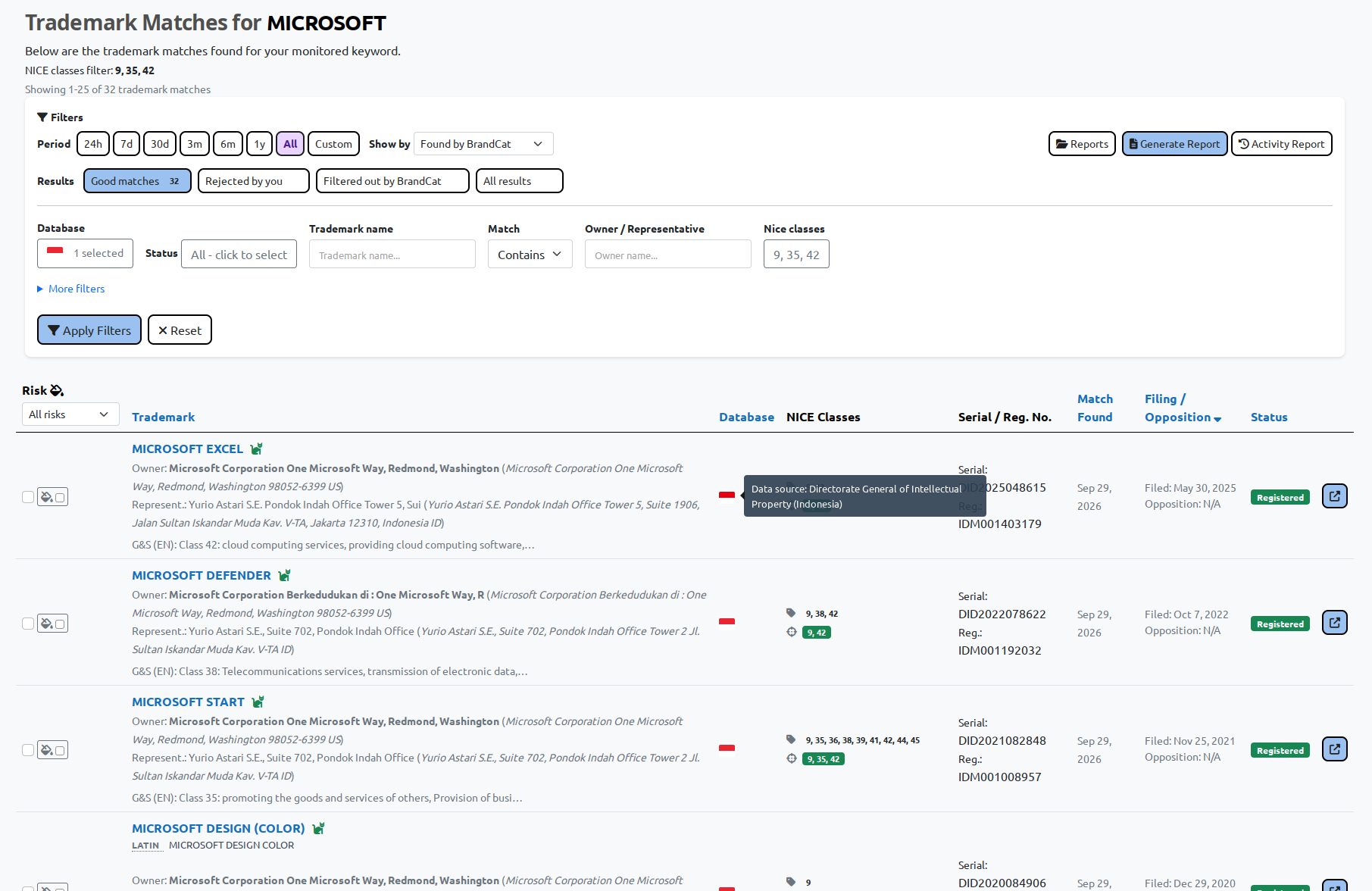This screenshot has width=1372, height=891.
Task: Select the 1y period
Action: pos(260,144)
